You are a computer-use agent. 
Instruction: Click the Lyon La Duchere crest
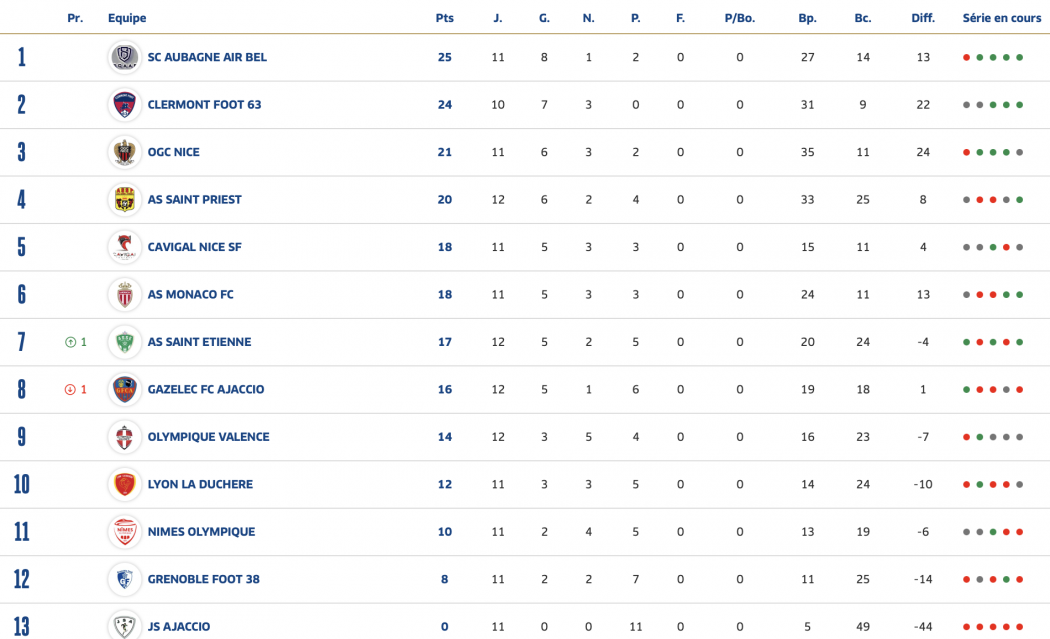click(125, 484)
